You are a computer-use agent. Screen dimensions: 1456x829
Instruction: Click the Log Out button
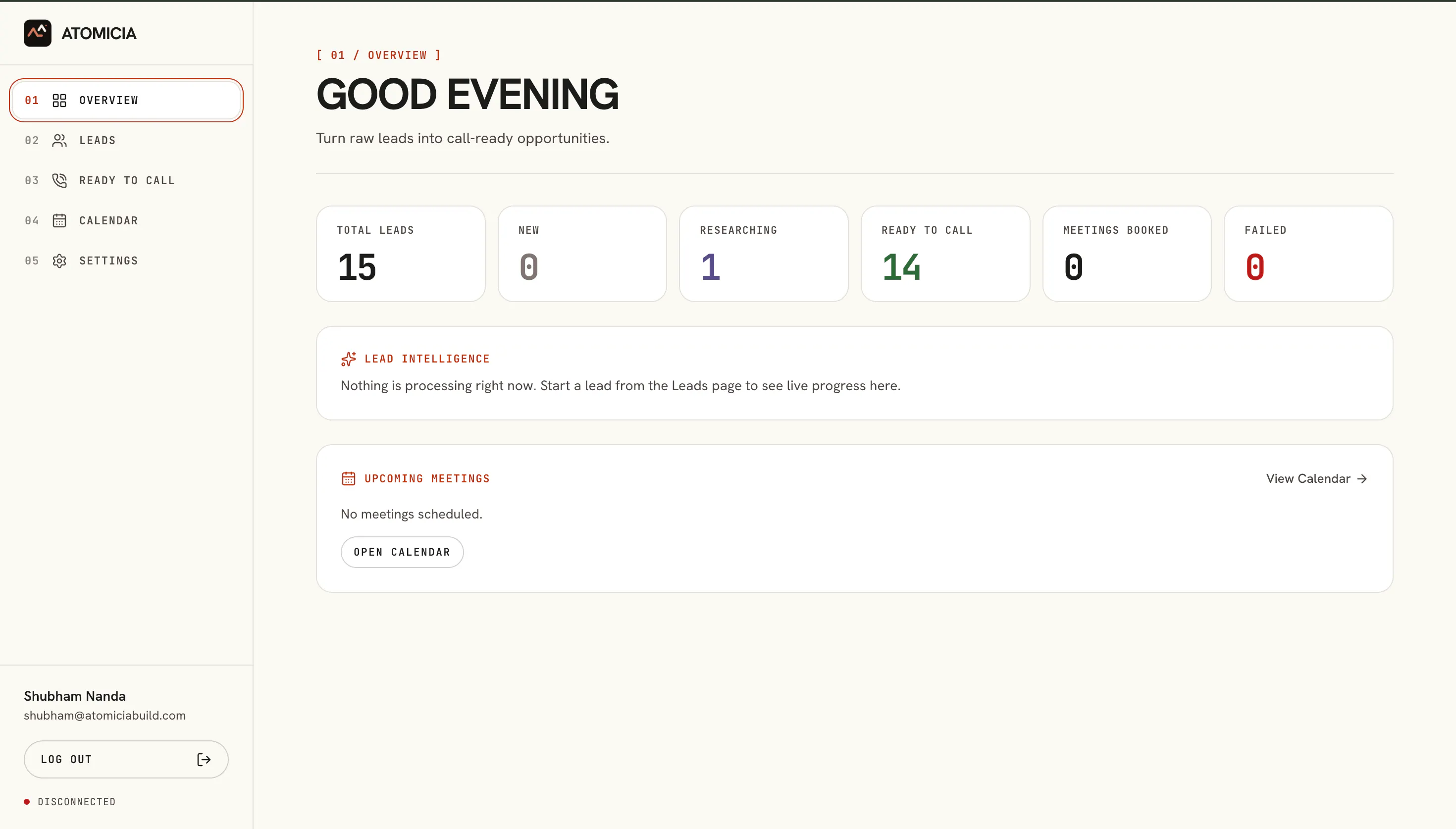(x=126, y=760)
